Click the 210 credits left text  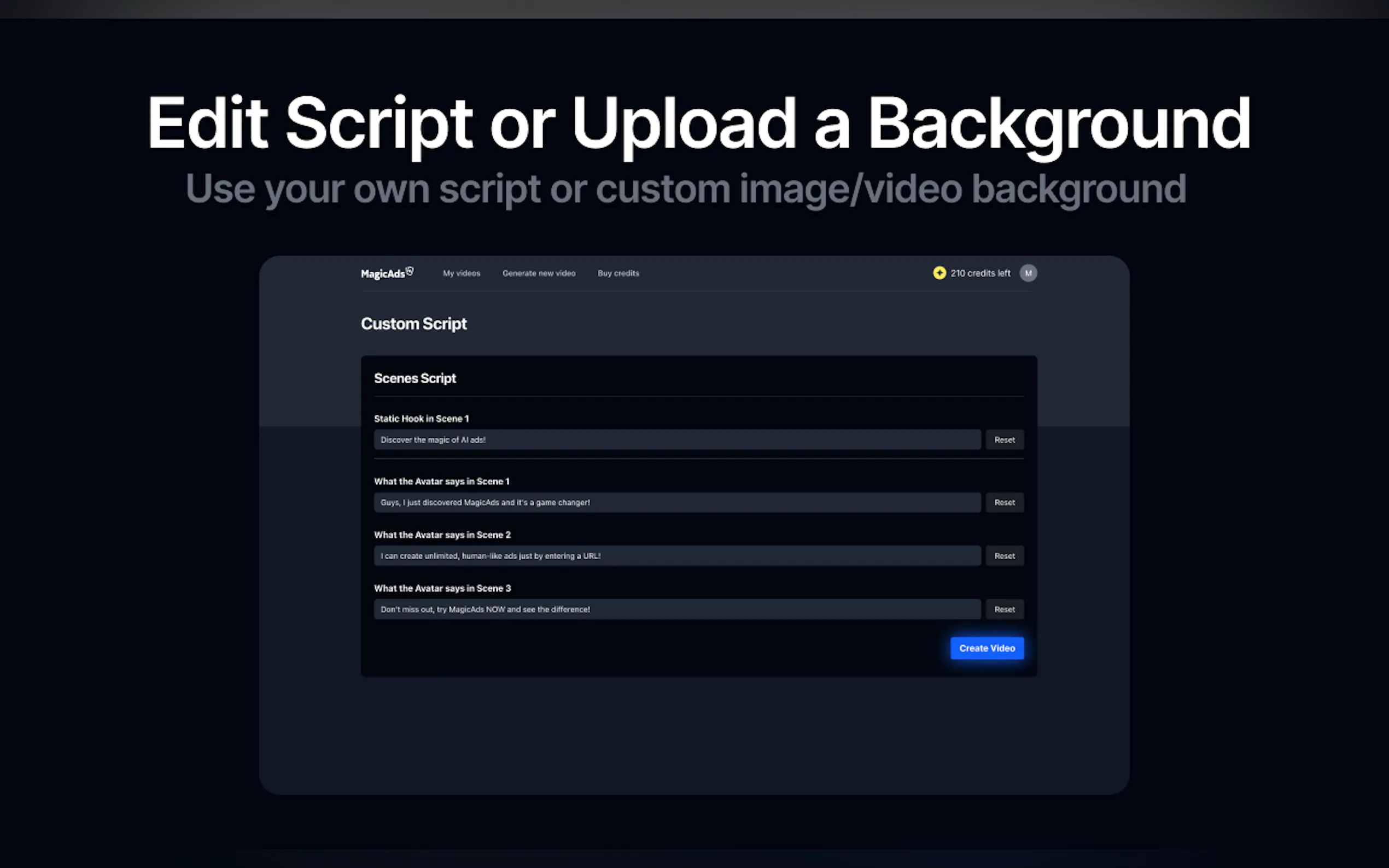pos(979,273)
